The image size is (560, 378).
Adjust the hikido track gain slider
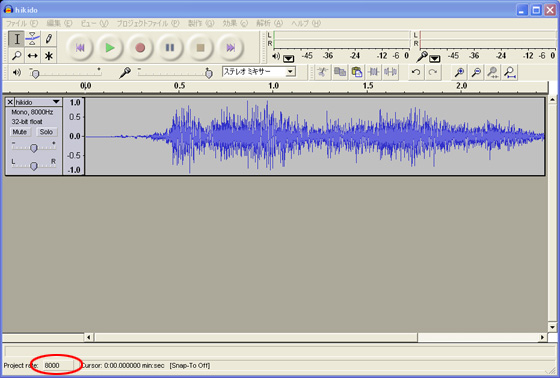click(x=34, y=148)
